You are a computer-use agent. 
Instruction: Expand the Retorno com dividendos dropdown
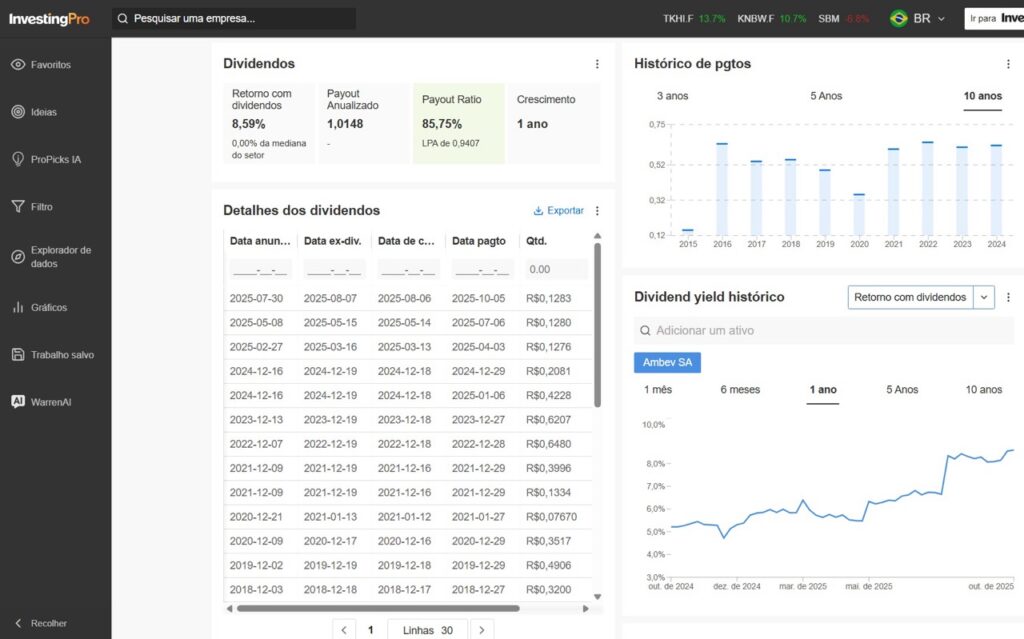pyautogui.click(x=985, y=297)
